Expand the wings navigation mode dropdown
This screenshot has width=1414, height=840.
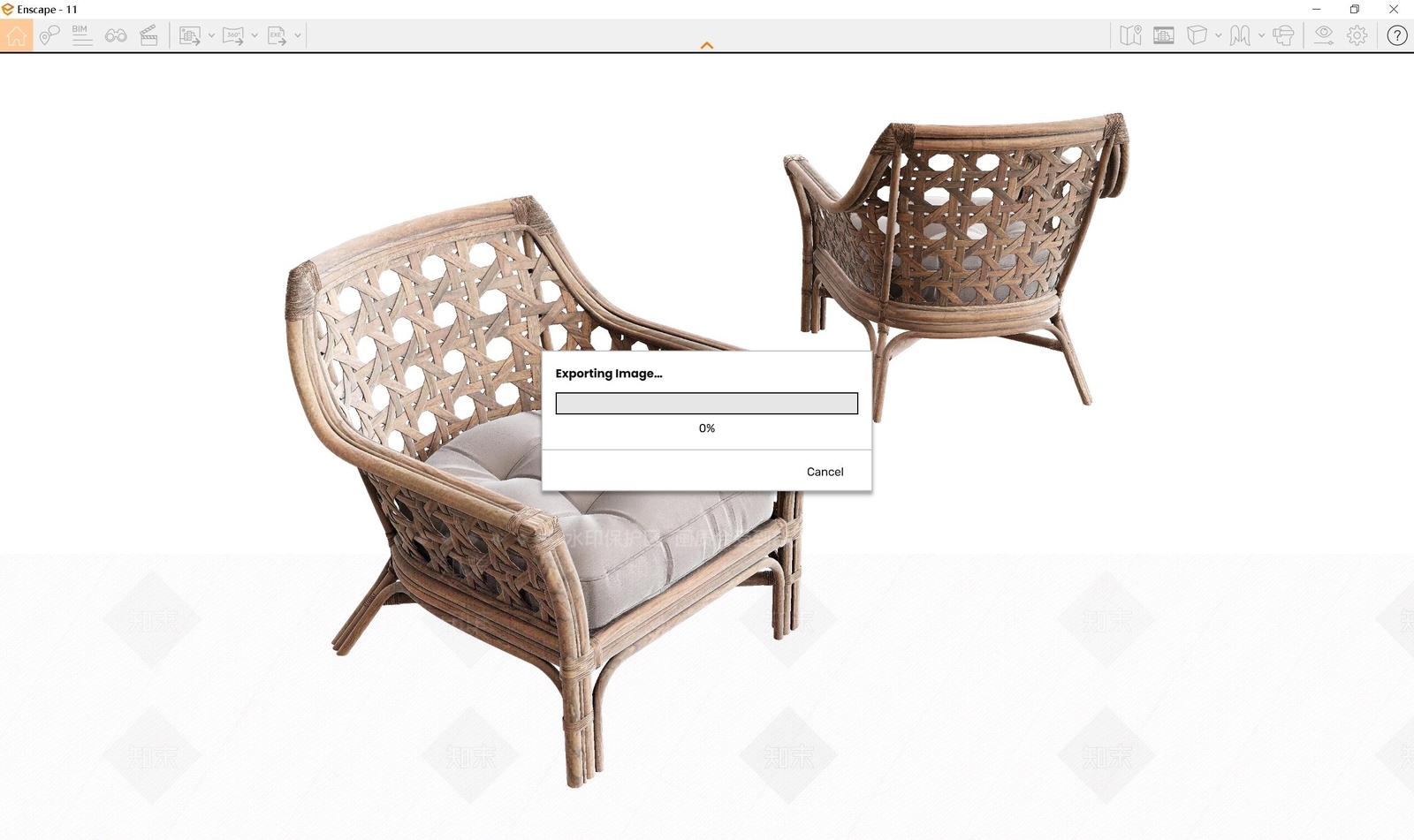pyautogui.click(x=1261, y=35)
